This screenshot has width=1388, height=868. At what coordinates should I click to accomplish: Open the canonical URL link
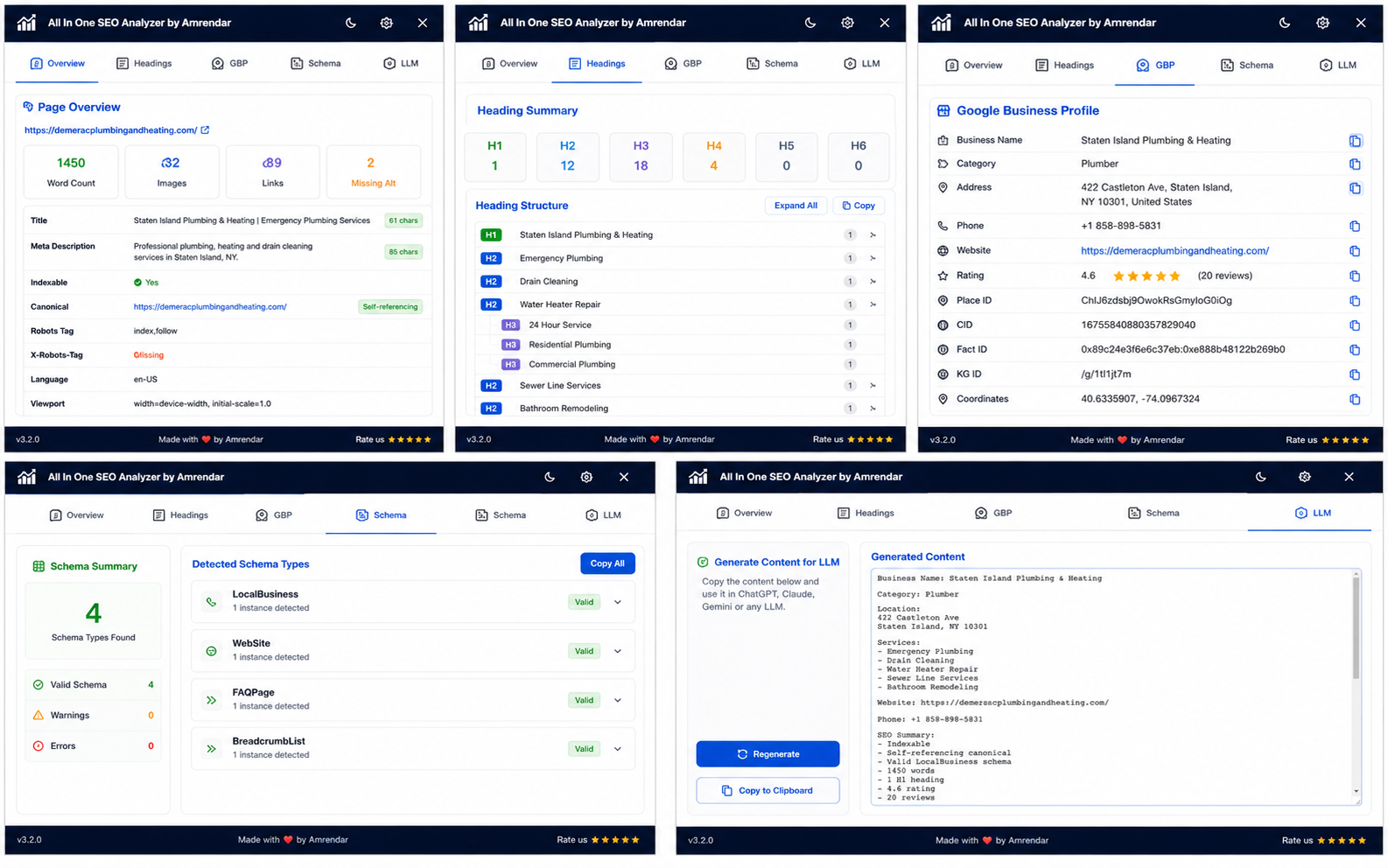(x=210, y=307)
